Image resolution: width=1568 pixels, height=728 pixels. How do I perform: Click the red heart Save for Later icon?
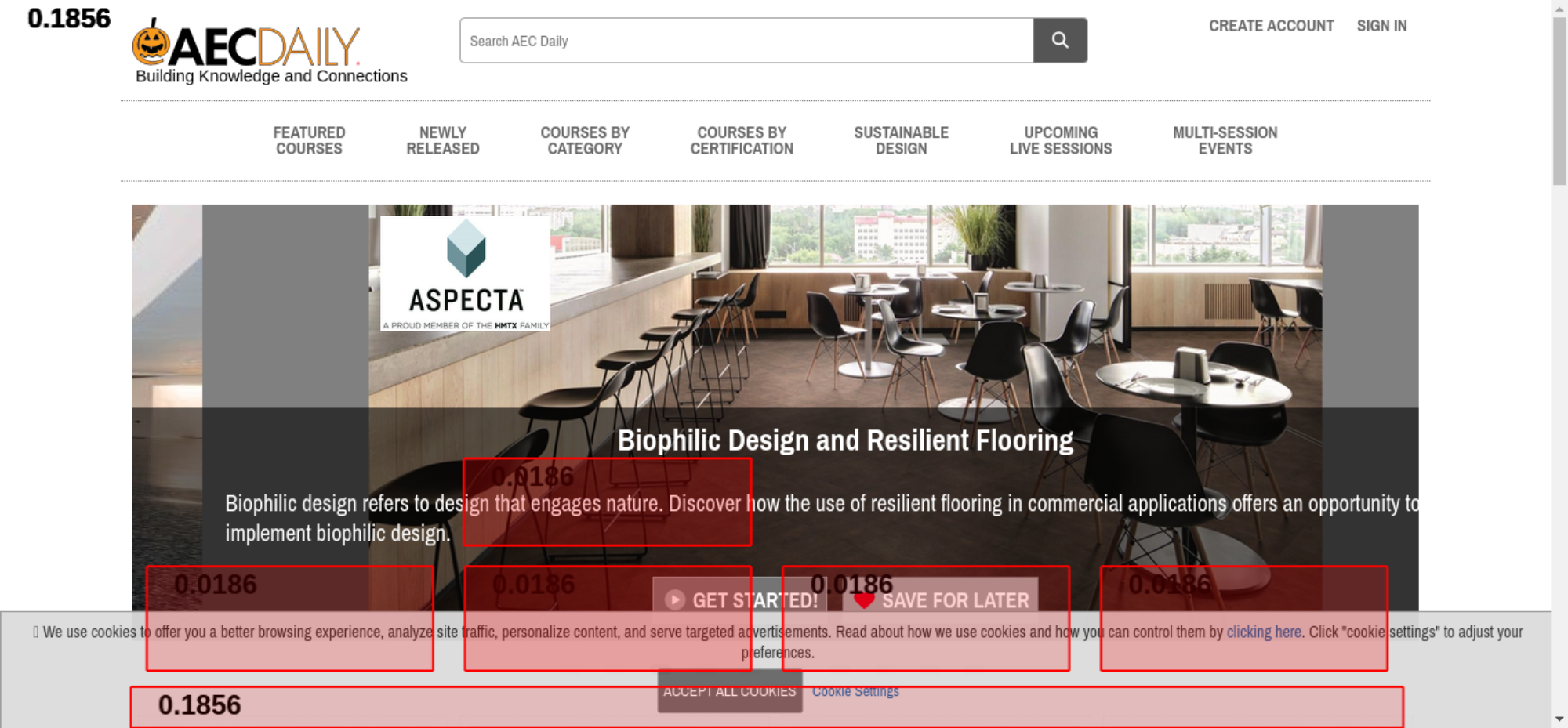[864, 600]
